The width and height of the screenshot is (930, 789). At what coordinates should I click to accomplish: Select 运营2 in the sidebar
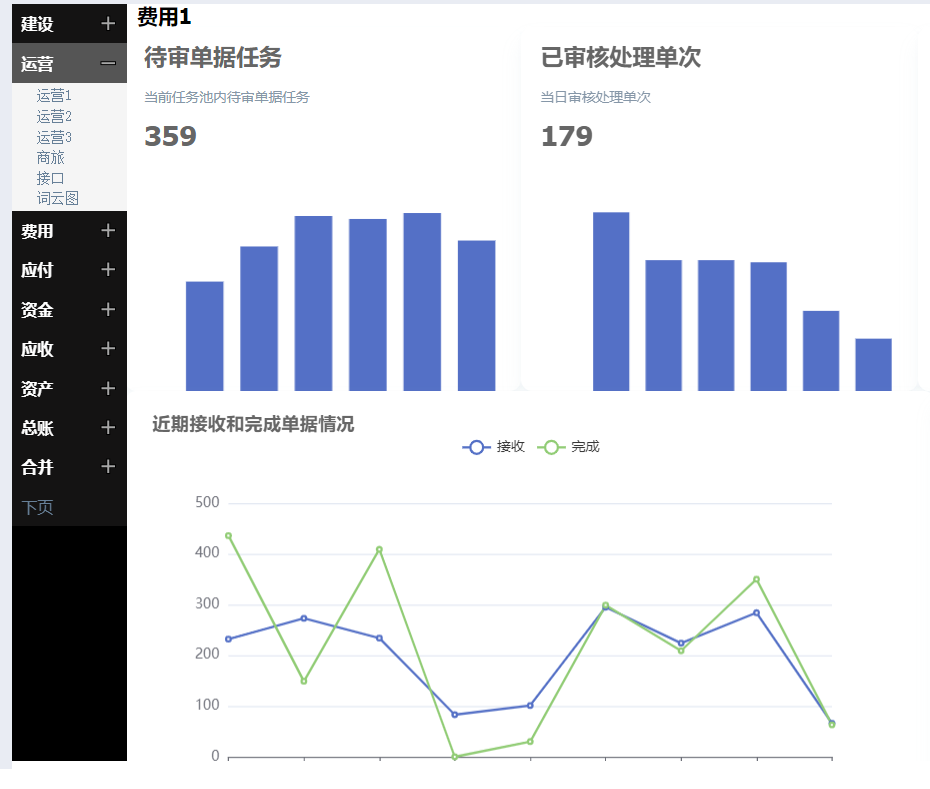[54, 116]
